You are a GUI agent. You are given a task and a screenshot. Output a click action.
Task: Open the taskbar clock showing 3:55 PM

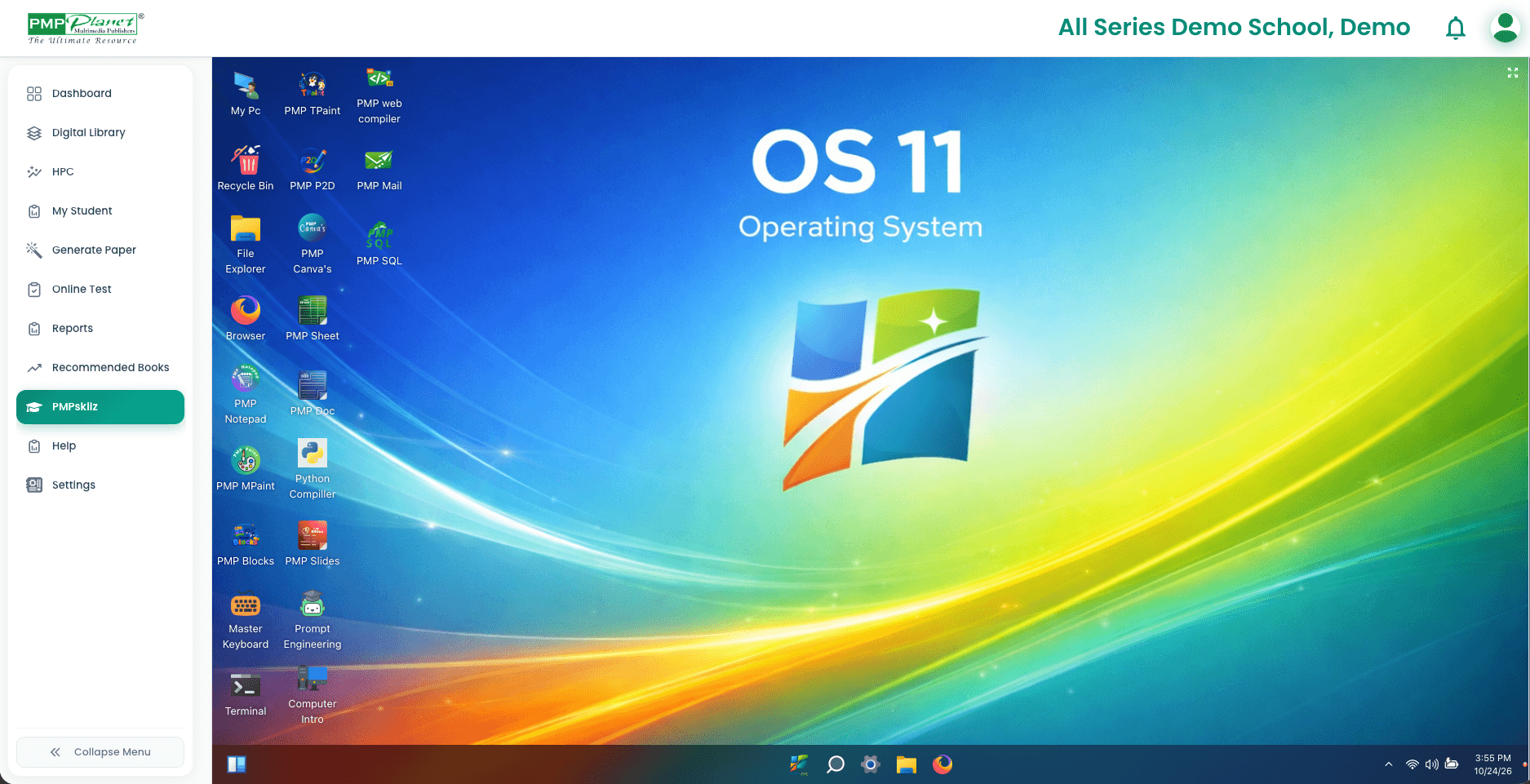1492,764
